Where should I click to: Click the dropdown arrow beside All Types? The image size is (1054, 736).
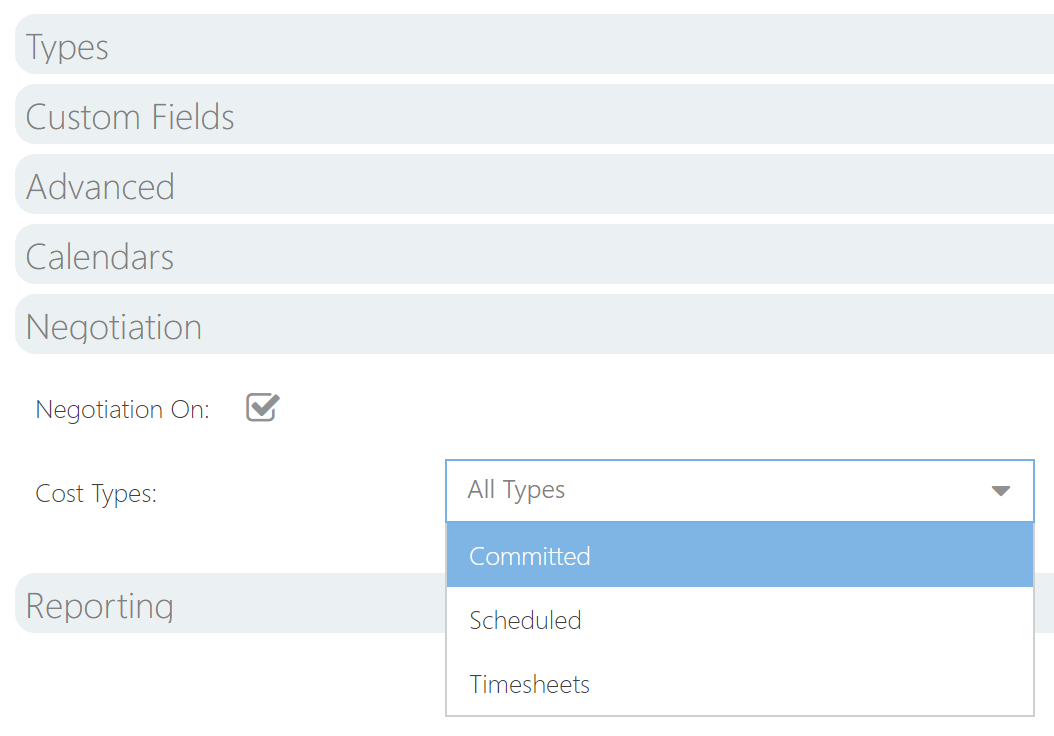point(1000,491)
